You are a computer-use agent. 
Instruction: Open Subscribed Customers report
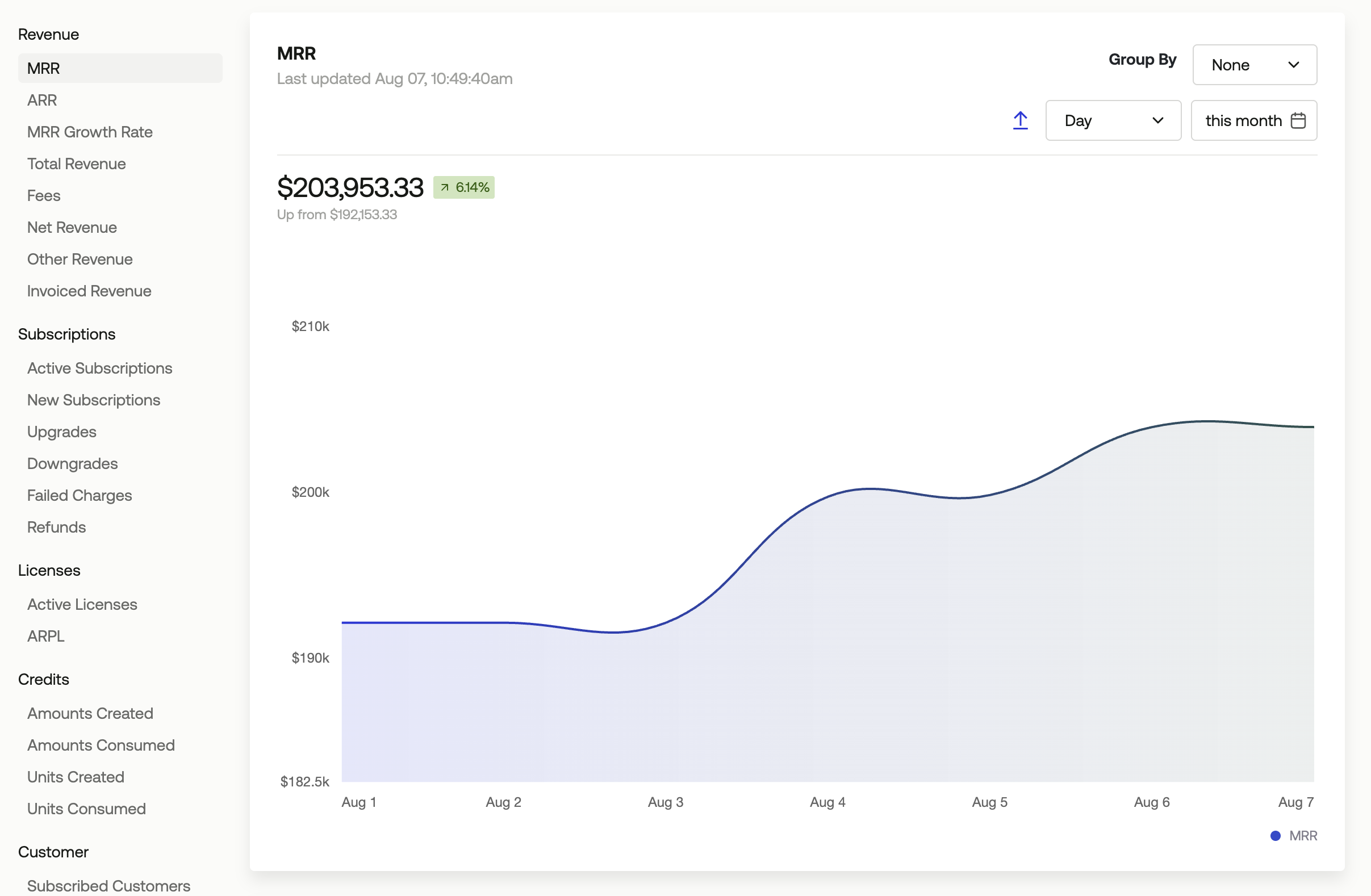click(109, 886)
